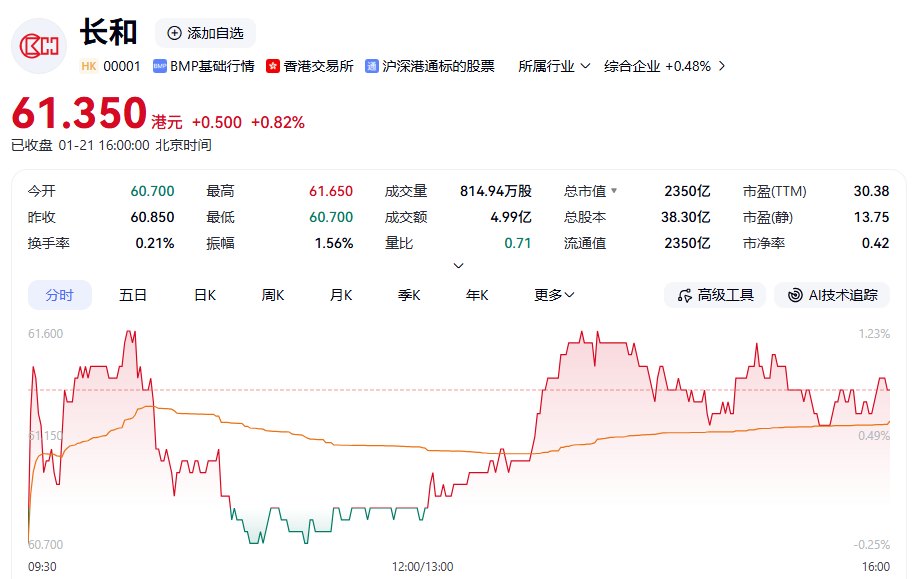
Task: Click the HK market tag badge
Action: coord(88,66)
